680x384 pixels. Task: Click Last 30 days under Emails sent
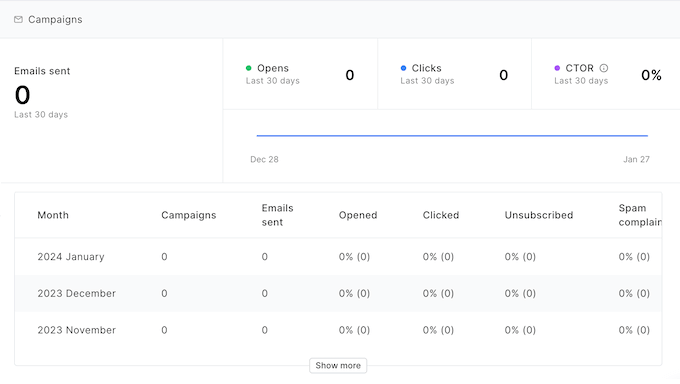tap(41, 115)
